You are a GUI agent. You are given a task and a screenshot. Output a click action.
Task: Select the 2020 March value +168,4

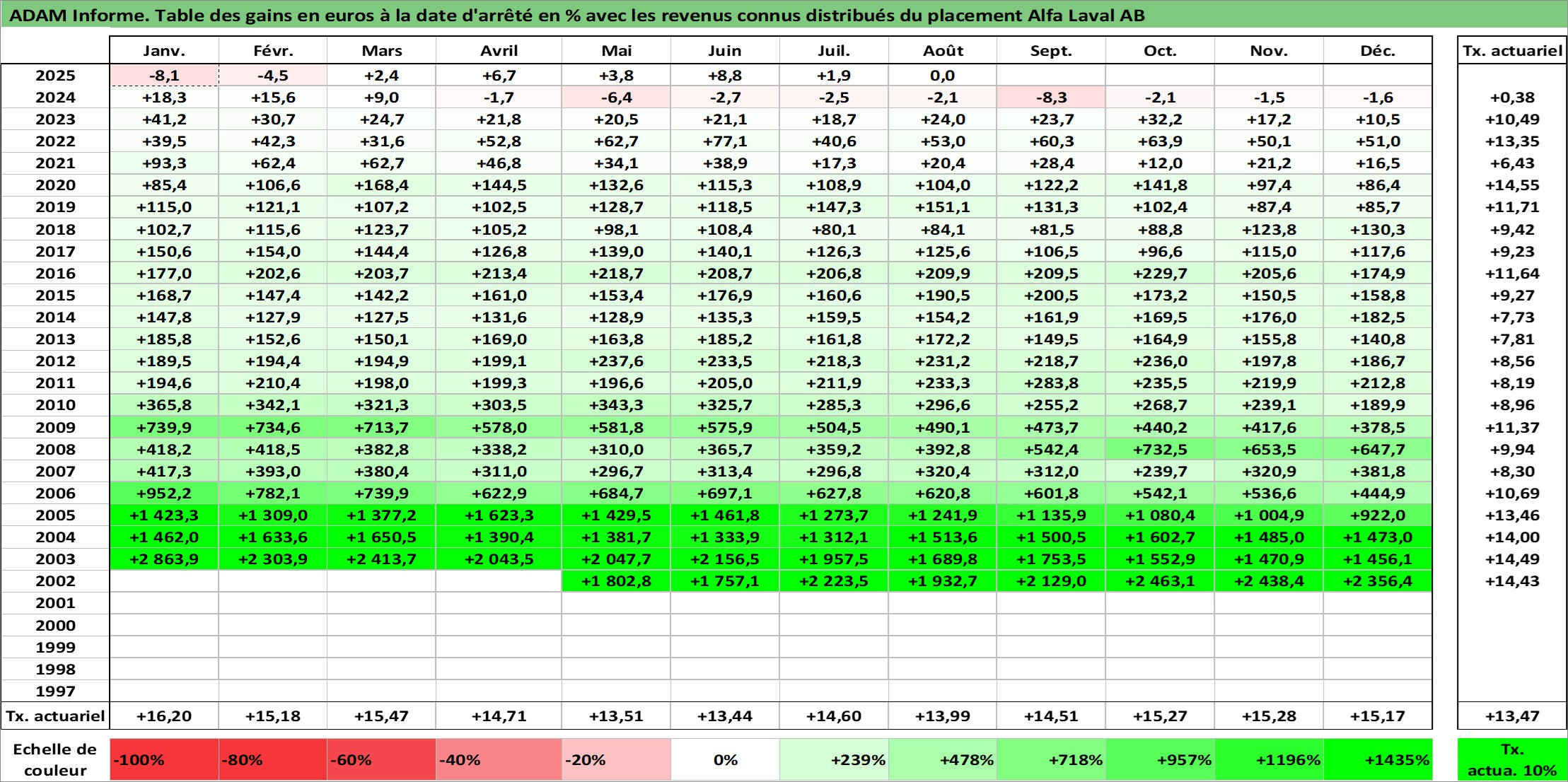pyautogui.click(x=381, y=185)
